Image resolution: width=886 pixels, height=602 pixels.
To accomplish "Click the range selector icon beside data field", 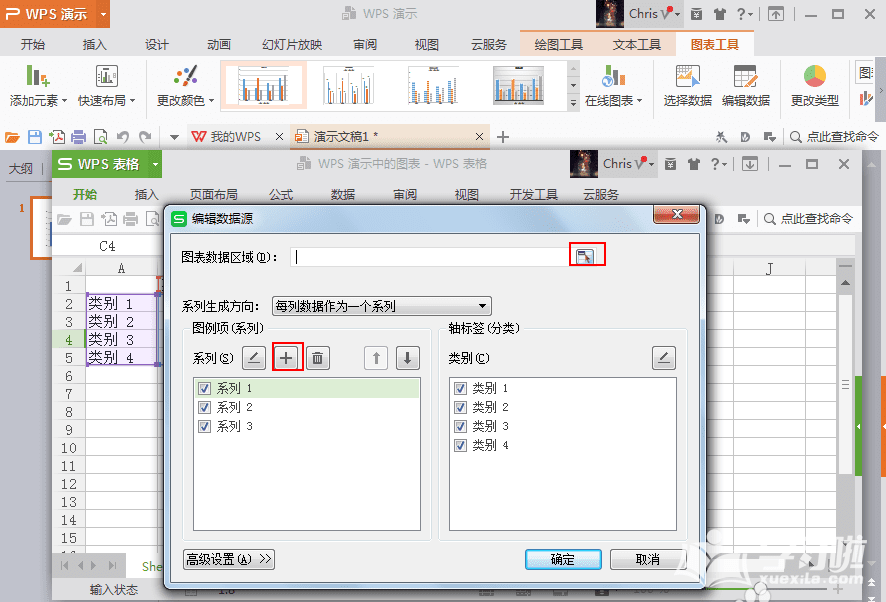I will point(587,256).
